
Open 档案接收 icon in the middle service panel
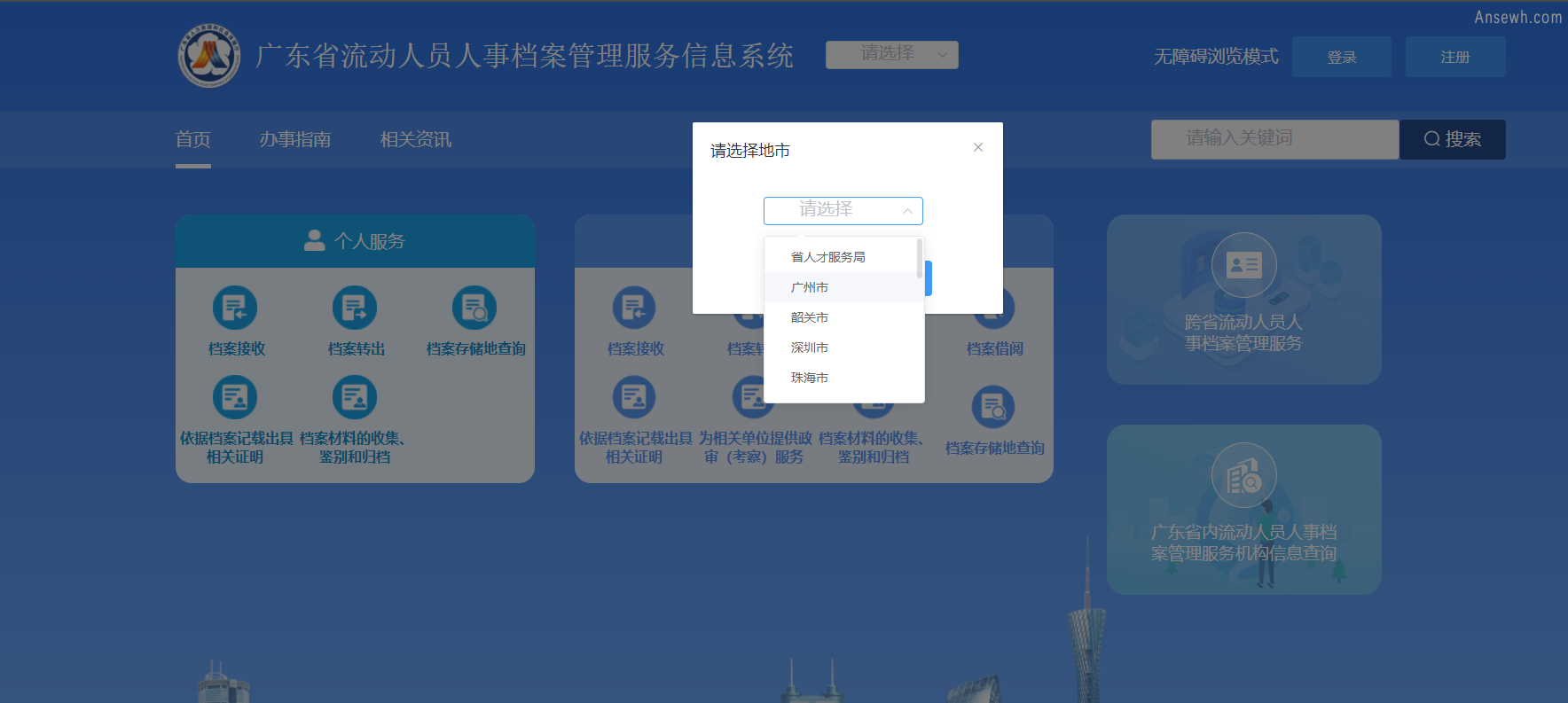634,309
